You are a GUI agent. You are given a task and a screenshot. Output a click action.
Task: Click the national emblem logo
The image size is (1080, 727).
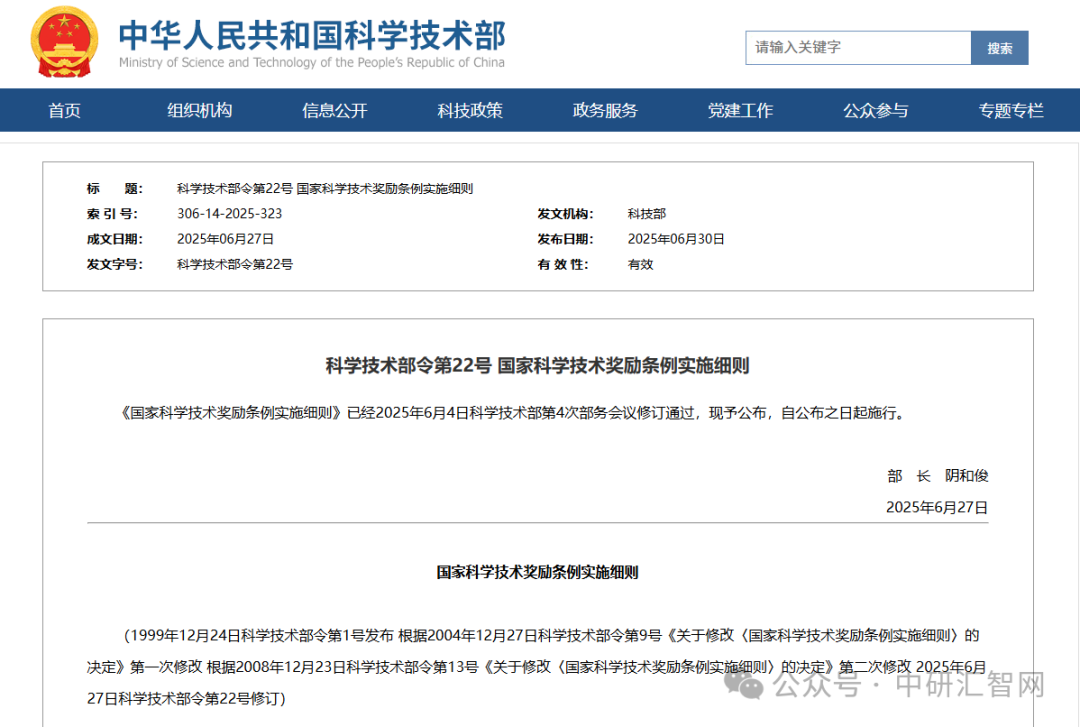pos(64,43)
